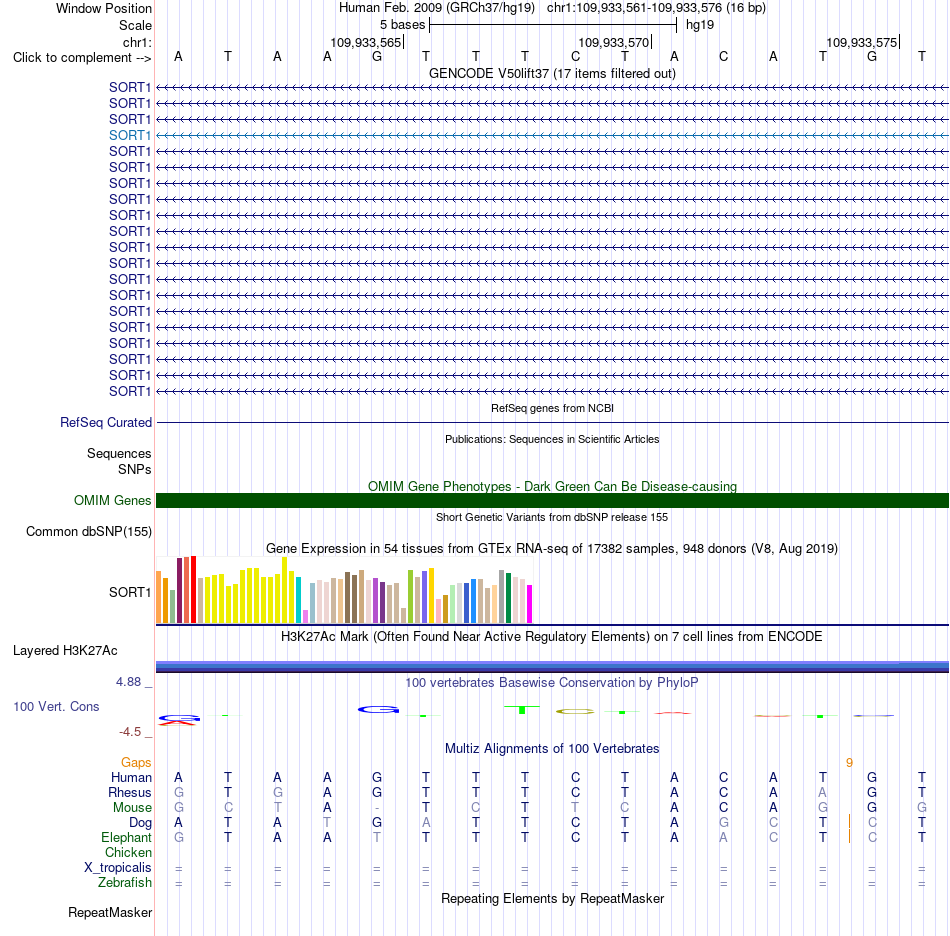Open the 'RefSeq genes from NCBI' track title
950x936 pixels.
point(552,408)
